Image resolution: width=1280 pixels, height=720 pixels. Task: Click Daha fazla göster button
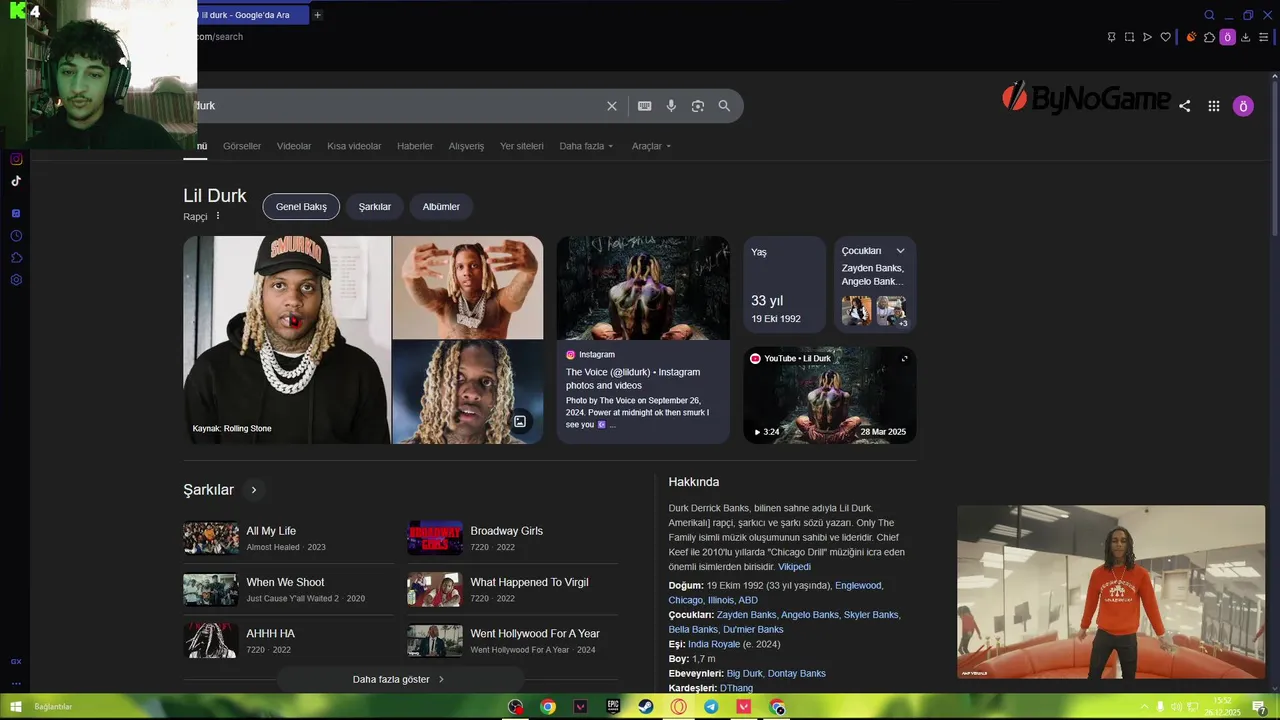399,679
